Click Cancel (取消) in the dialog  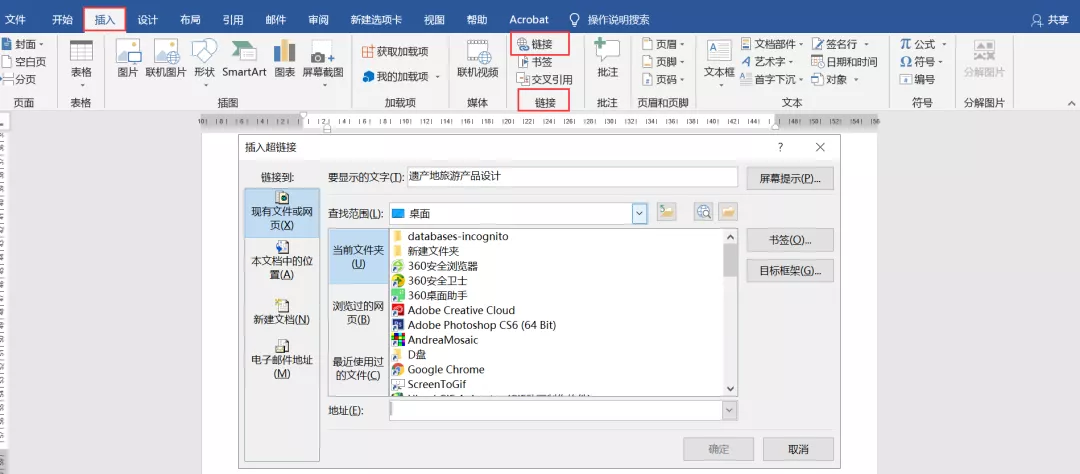pos(798,449)
